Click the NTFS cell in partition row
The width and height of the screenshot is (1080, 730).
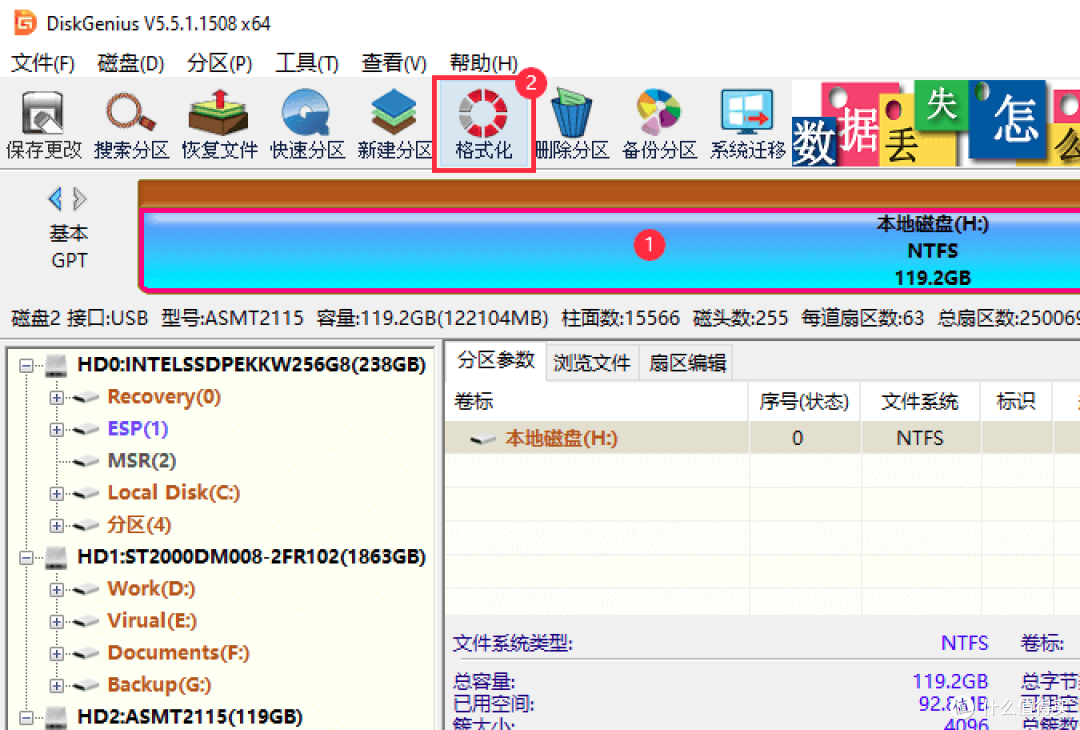click(x=920, y=438)
